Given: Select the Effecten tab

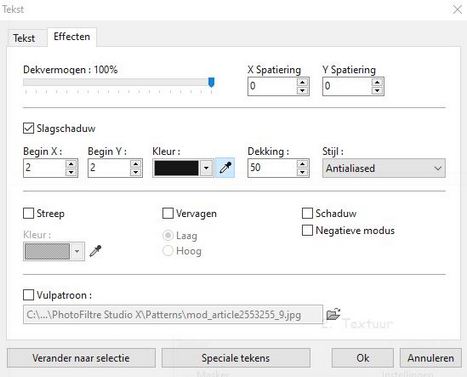Looking at the screenshot, I should tap(72, 36).
